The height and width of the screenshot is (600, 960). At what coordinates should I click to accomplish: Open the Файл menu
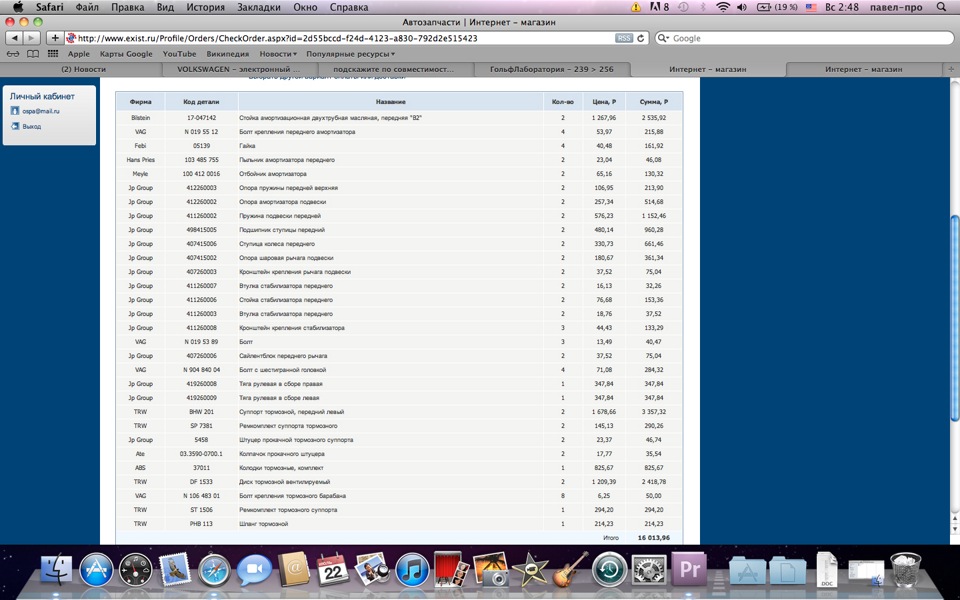point(87,7)
